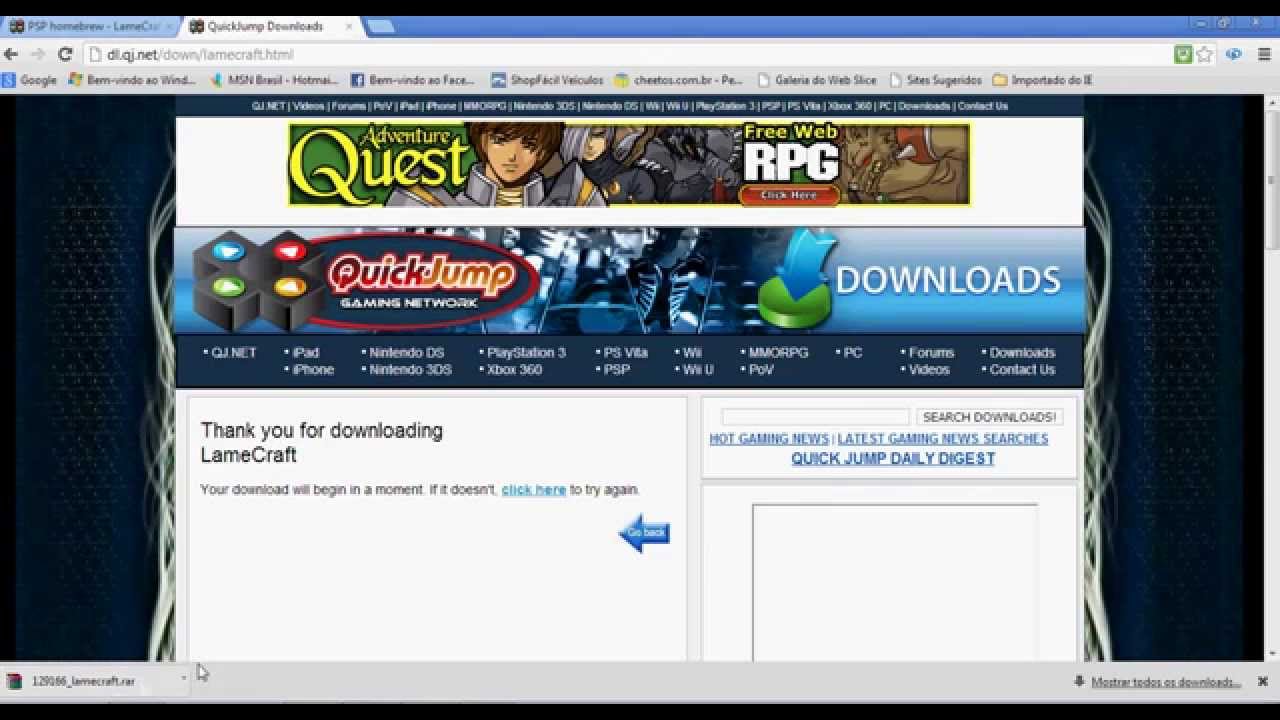Click the SEARCH DOWNLOADS! button
This screenshot has width=1280, height=720.
click(x=989, y=417)
